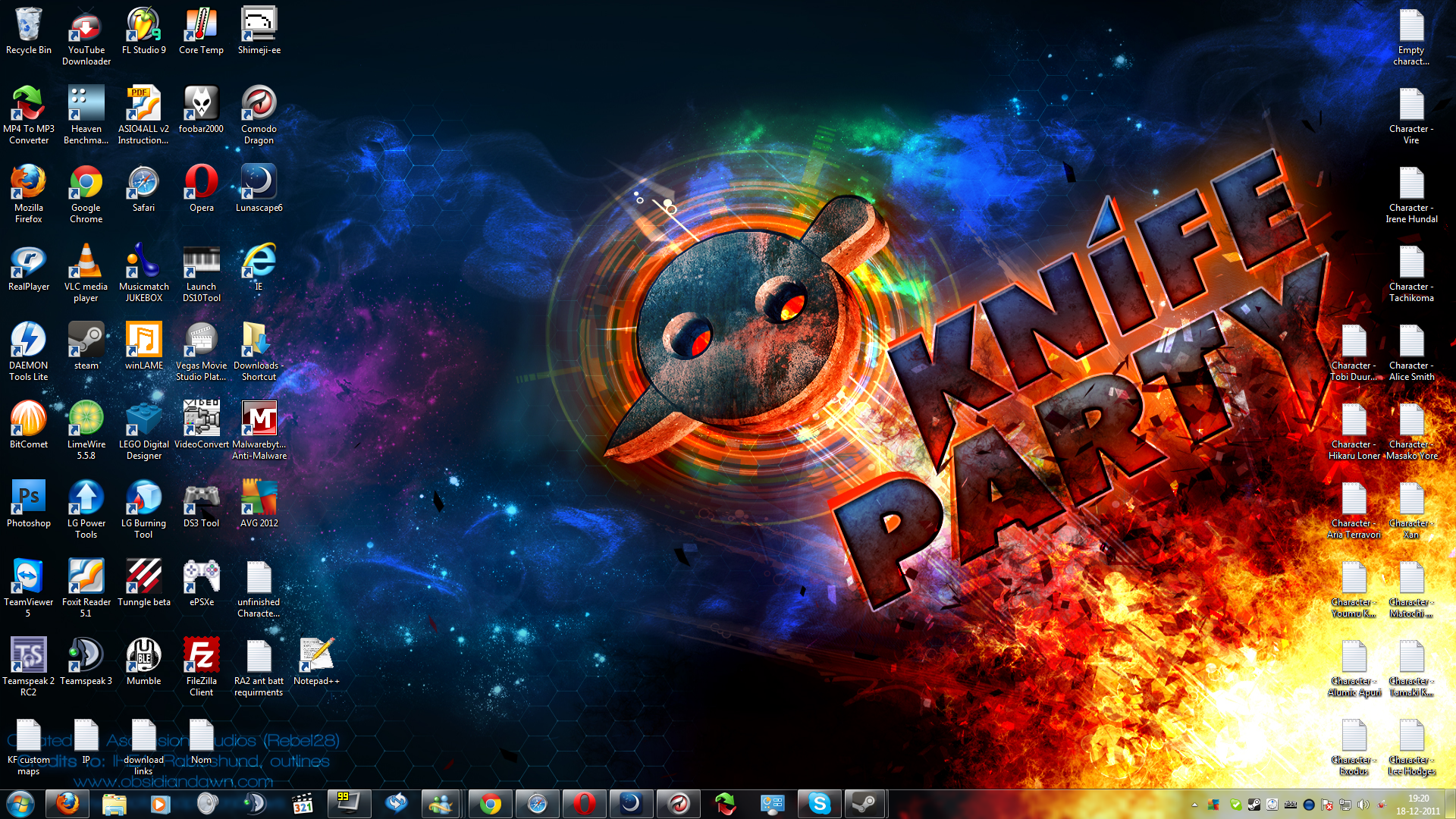
Task: Open Windows Explorer from the taskbar
Action: (x=114, y=804)
